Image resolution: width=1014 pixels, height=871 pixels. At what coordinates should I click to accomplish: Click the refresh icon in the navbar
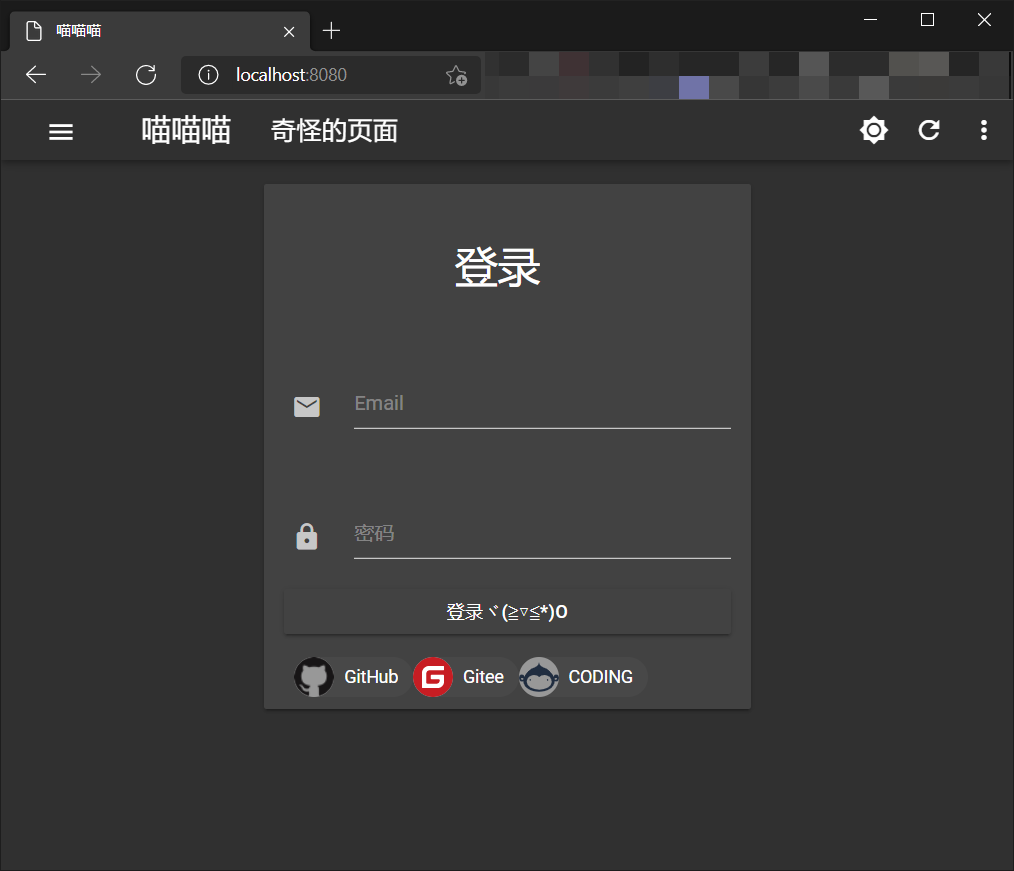tap(928, 130)
